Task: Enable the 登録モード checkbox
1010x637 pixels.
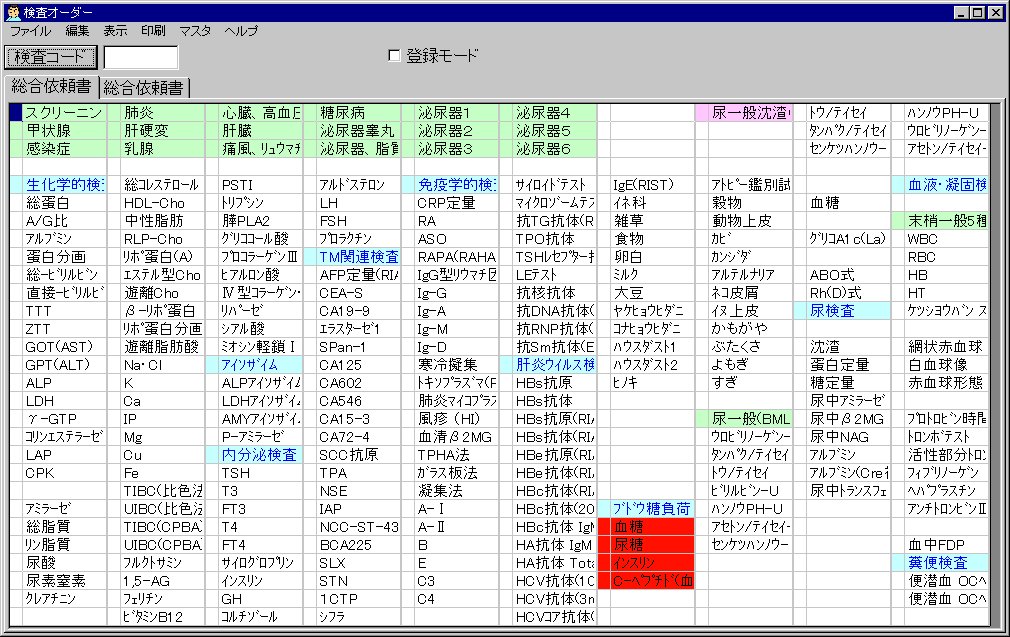Action: [394, 56]
